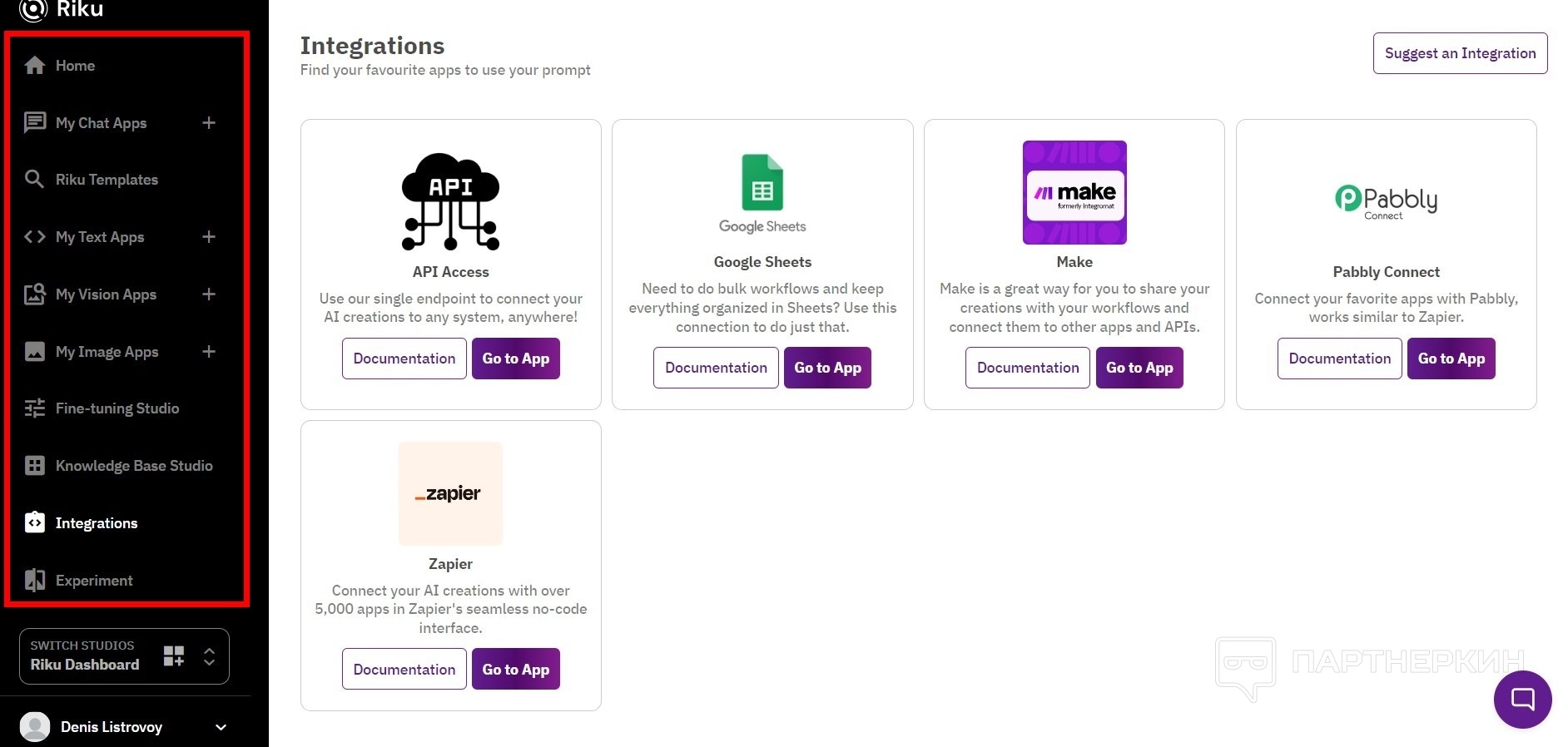Expand the Switch Studios selector

tap(209, 656)
